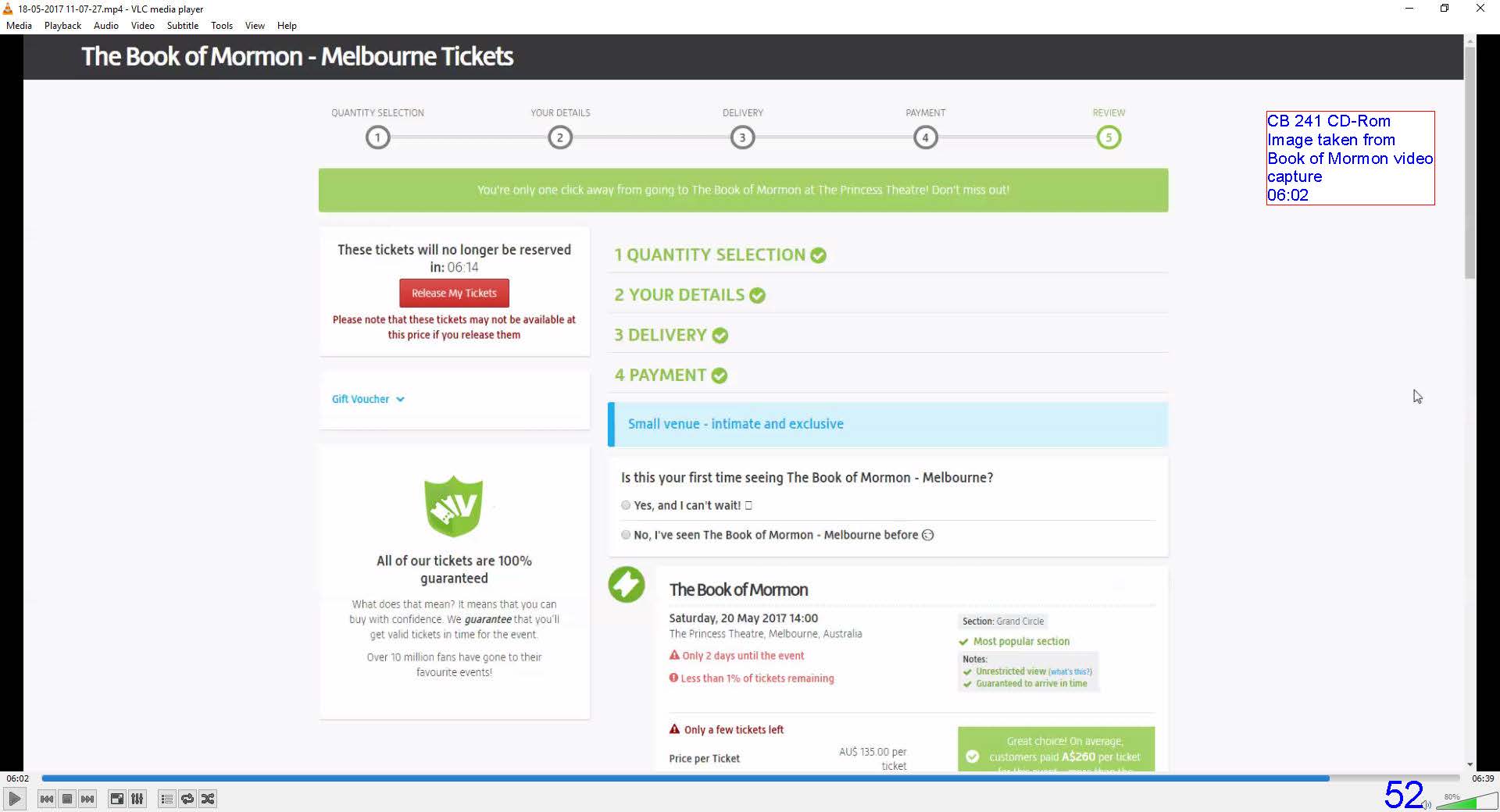Click the page's vertical scrollbar thumb

click(1470, 162)
